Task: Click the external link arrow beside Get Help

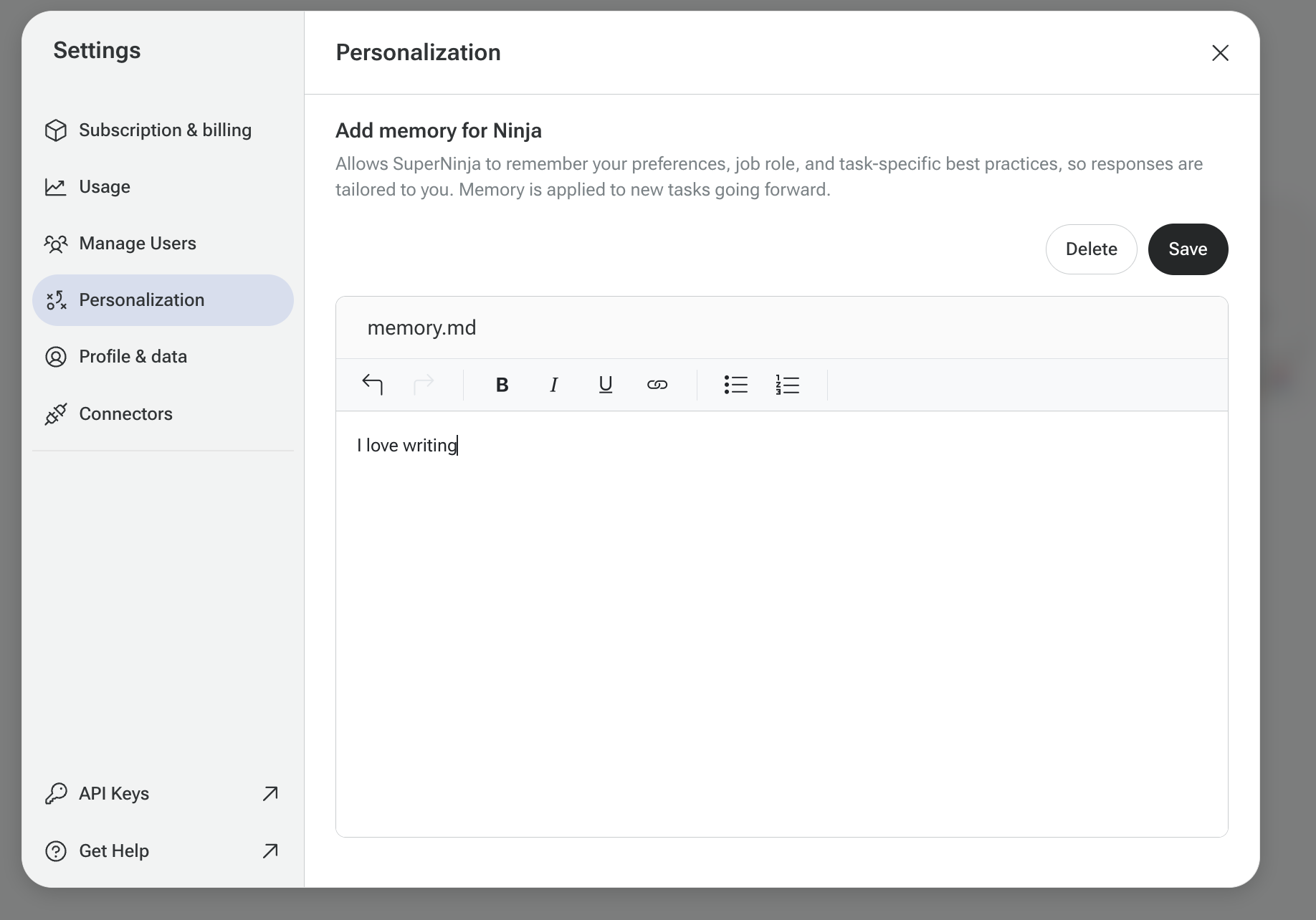Action: click(x=270, y=850)
